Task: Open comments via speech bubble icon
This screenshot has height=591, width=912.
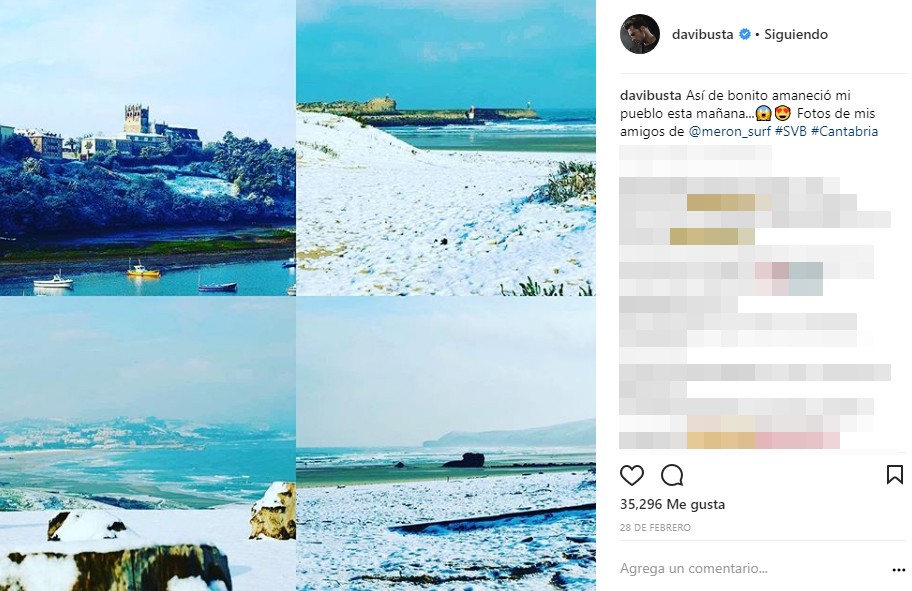Action: coord(672,476)
